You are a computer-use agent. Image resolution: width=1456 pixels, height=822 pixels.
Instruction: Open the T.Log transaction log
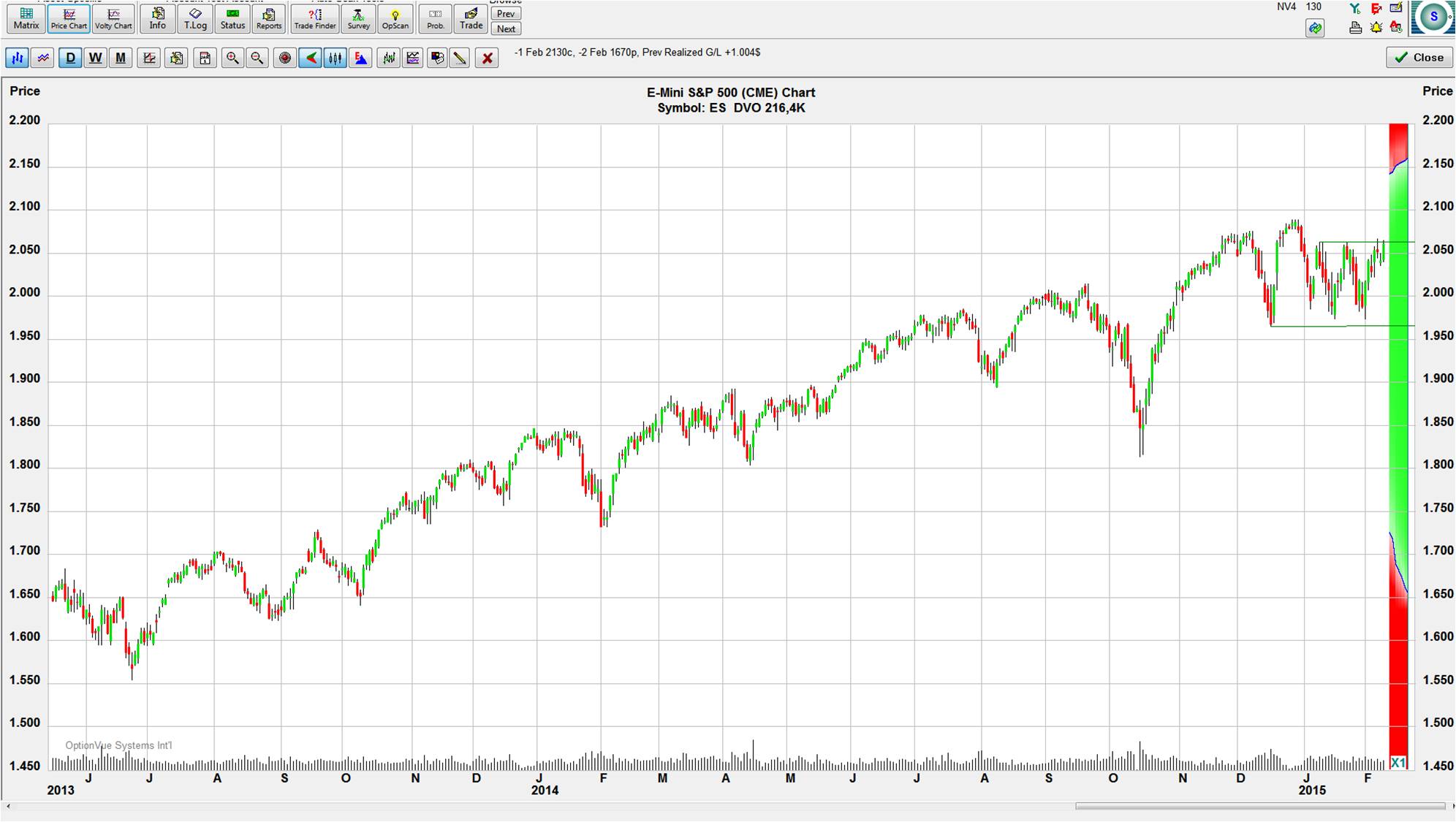pos(195,18)
